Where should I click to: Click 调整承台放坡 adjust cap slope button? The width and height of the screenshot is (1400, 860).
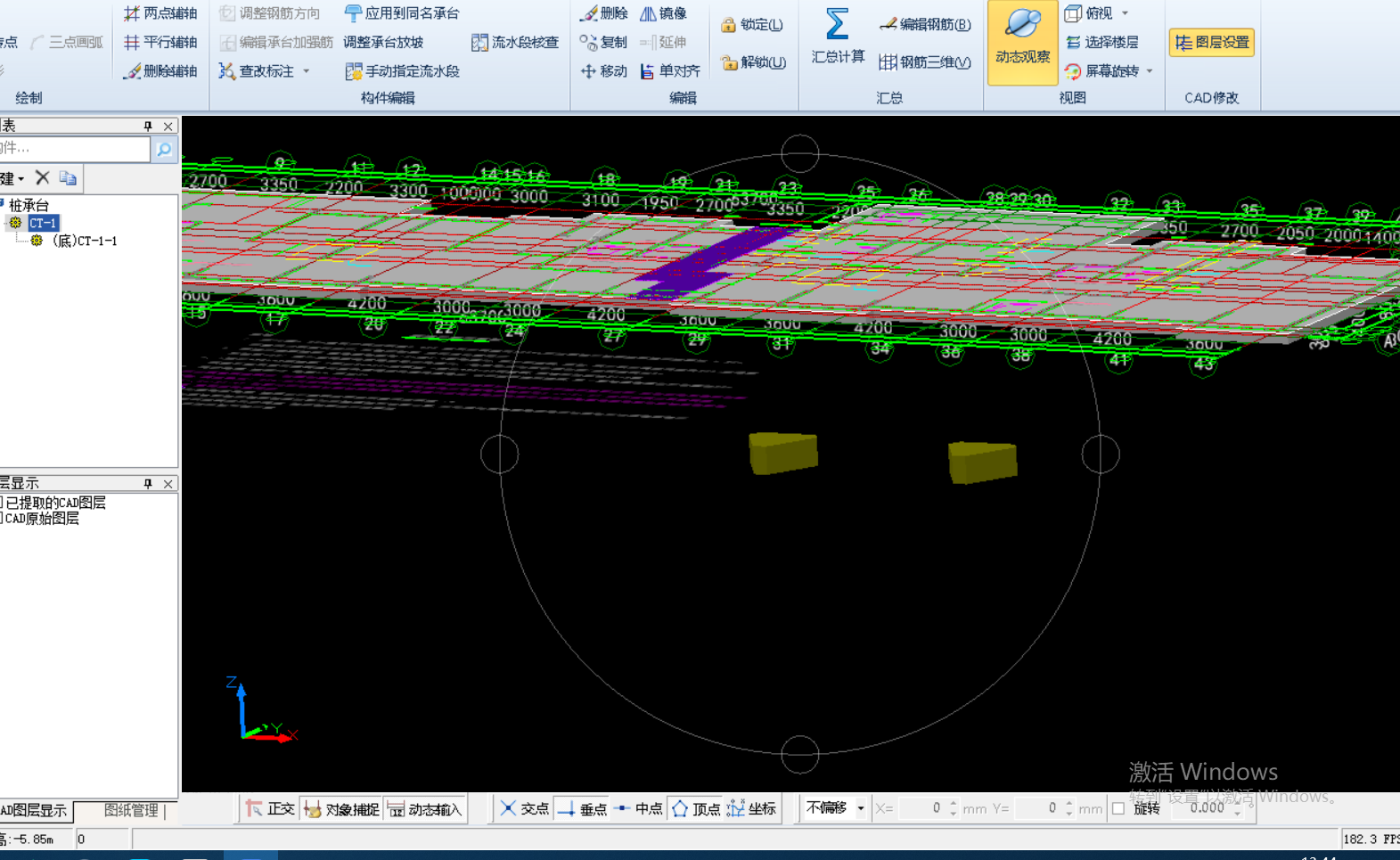coord(383,42)
